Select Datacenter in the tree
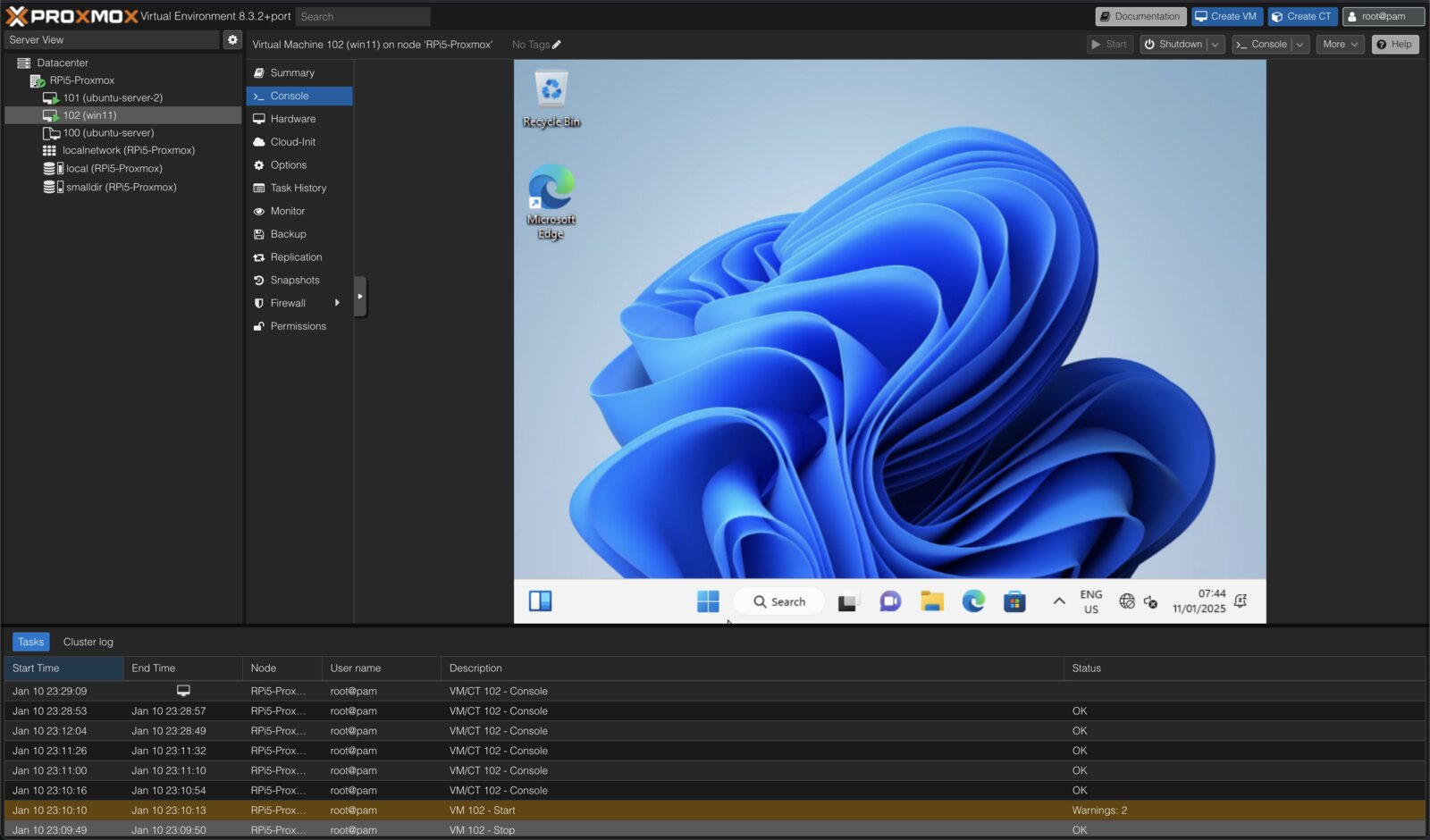Image resolution: width=1430 pixels, height=840 pixels. 63,63
